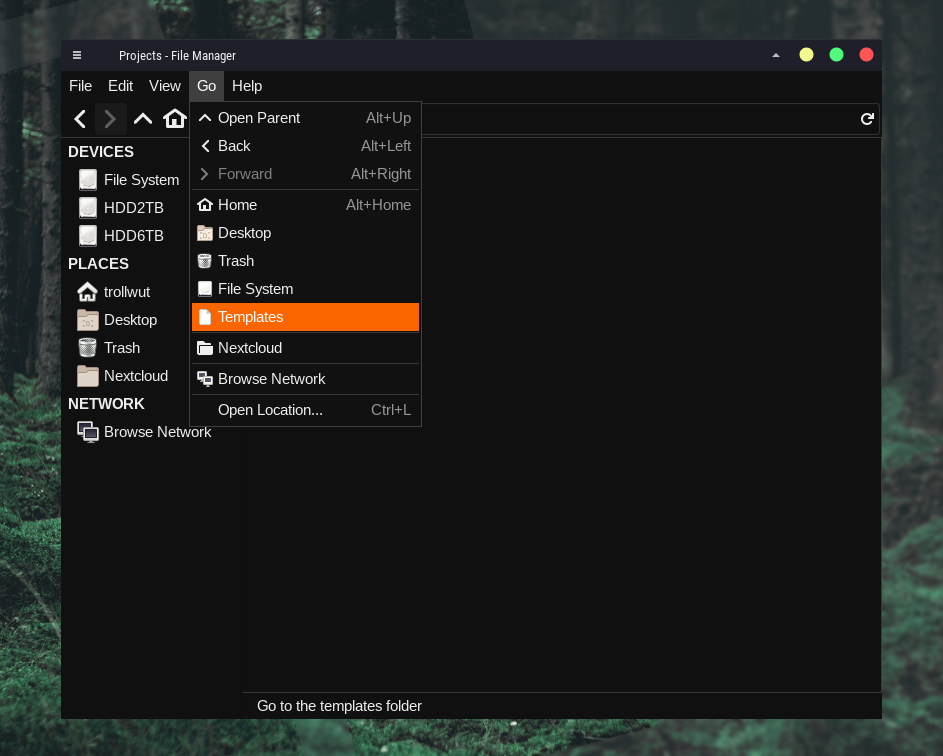
Task: Open the File menu
Action: pos(80,86)
